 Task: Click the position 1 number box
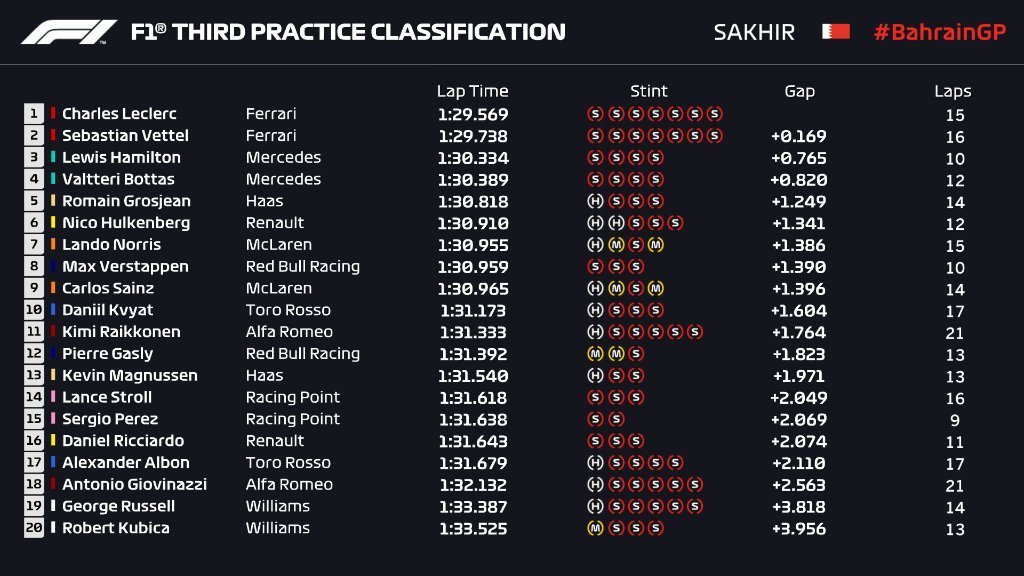click(x=34, y=114)
